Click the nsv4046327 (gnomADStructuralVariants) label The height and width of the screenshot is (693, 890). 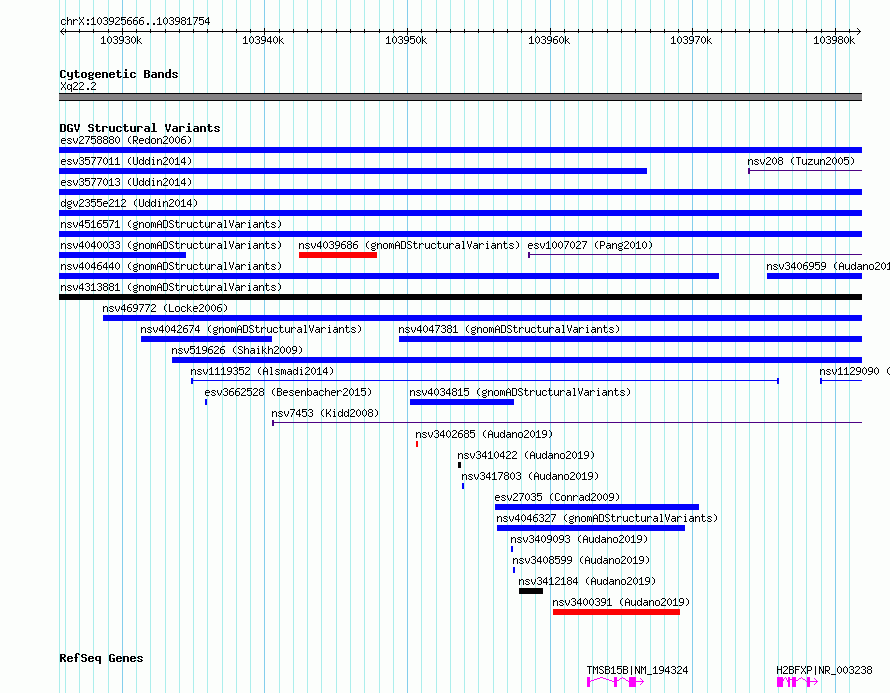point(607,518)
